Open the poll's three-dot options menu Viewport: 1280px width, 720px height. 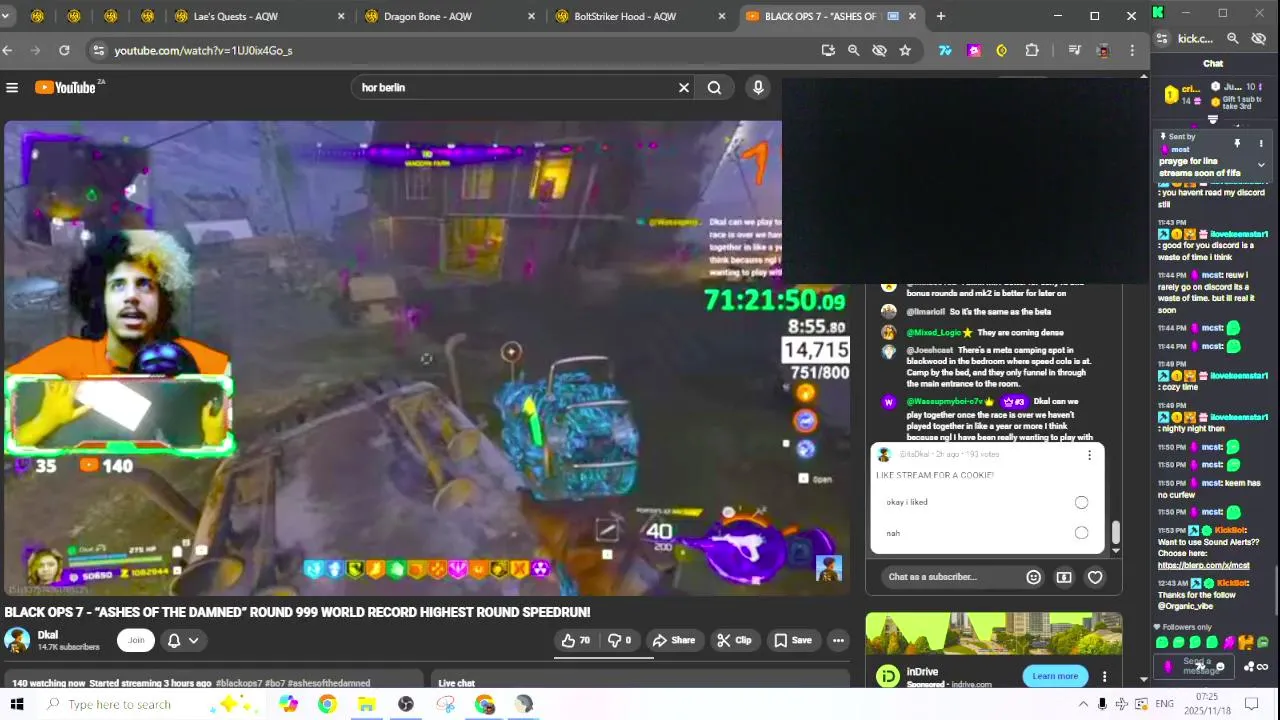1089,455
